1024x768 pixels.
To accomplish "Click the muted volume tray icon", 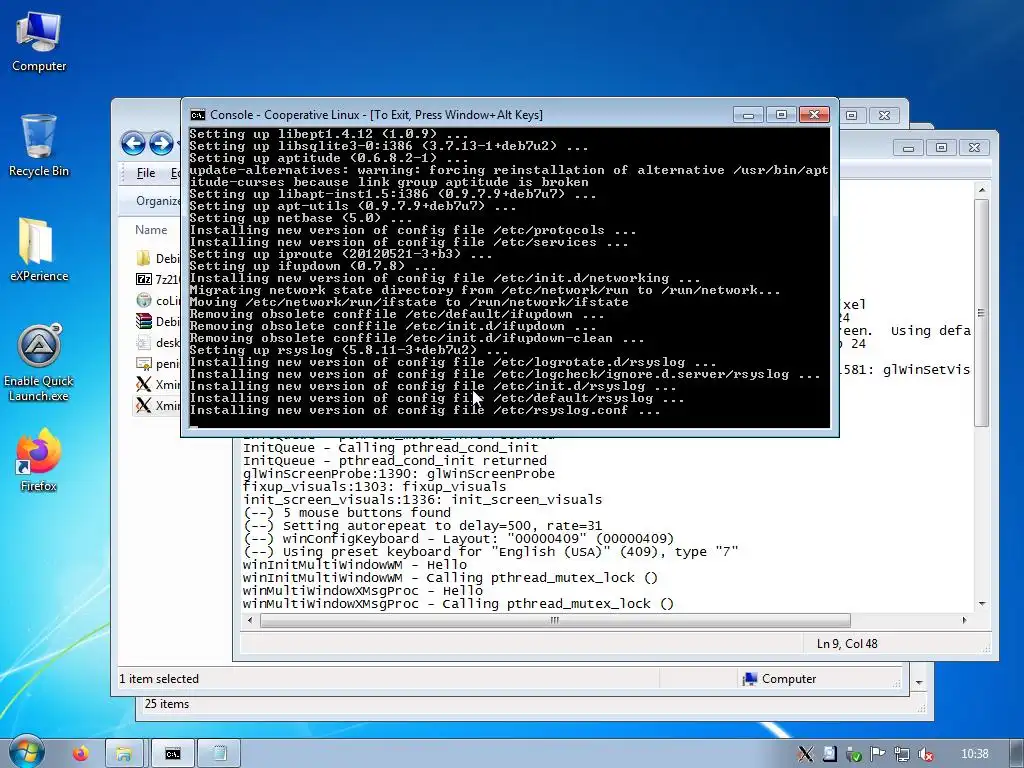I will coord(926,754).
